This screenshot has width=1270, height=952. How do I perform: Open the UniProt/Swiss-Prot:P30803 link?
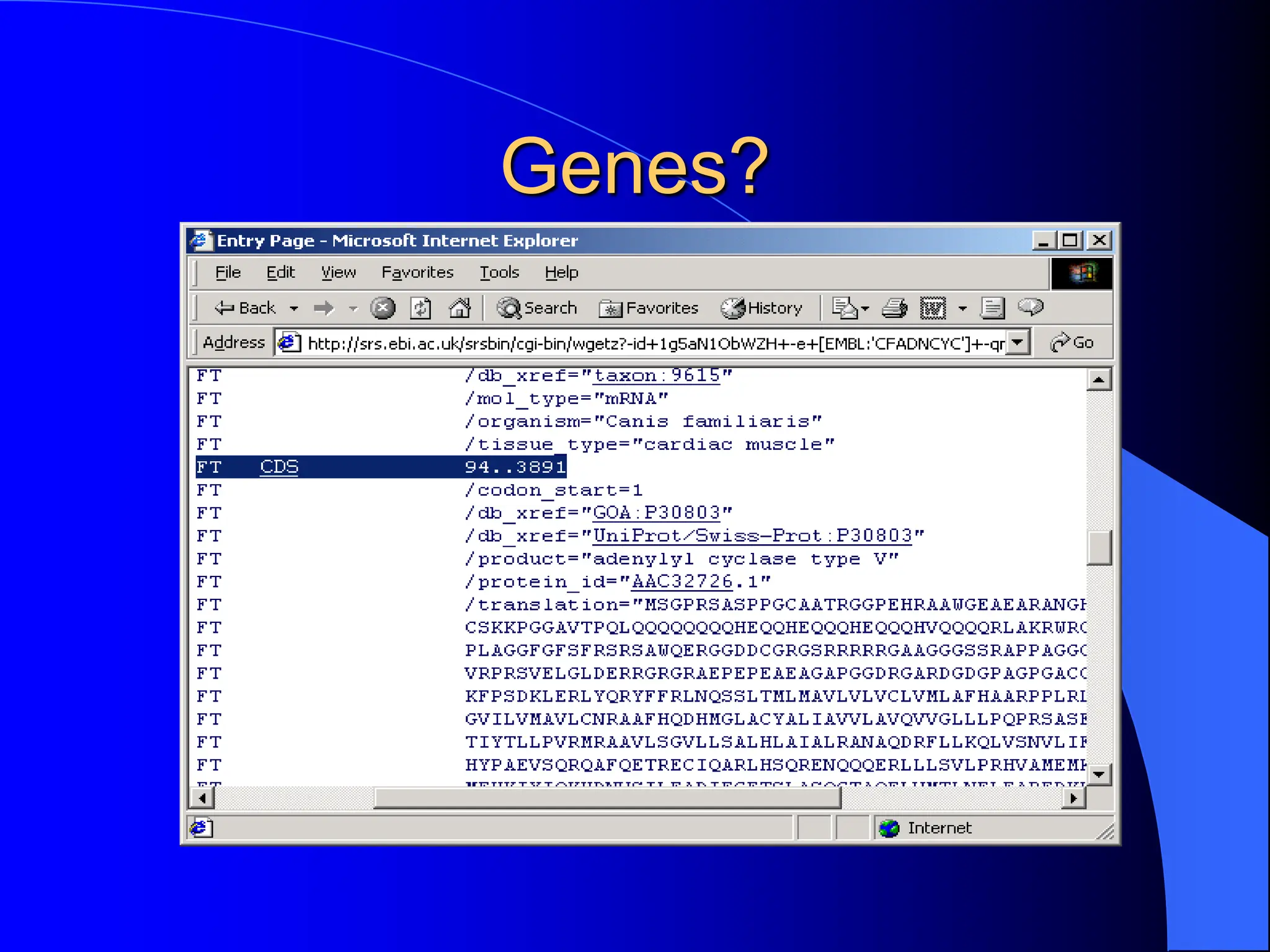752,535
